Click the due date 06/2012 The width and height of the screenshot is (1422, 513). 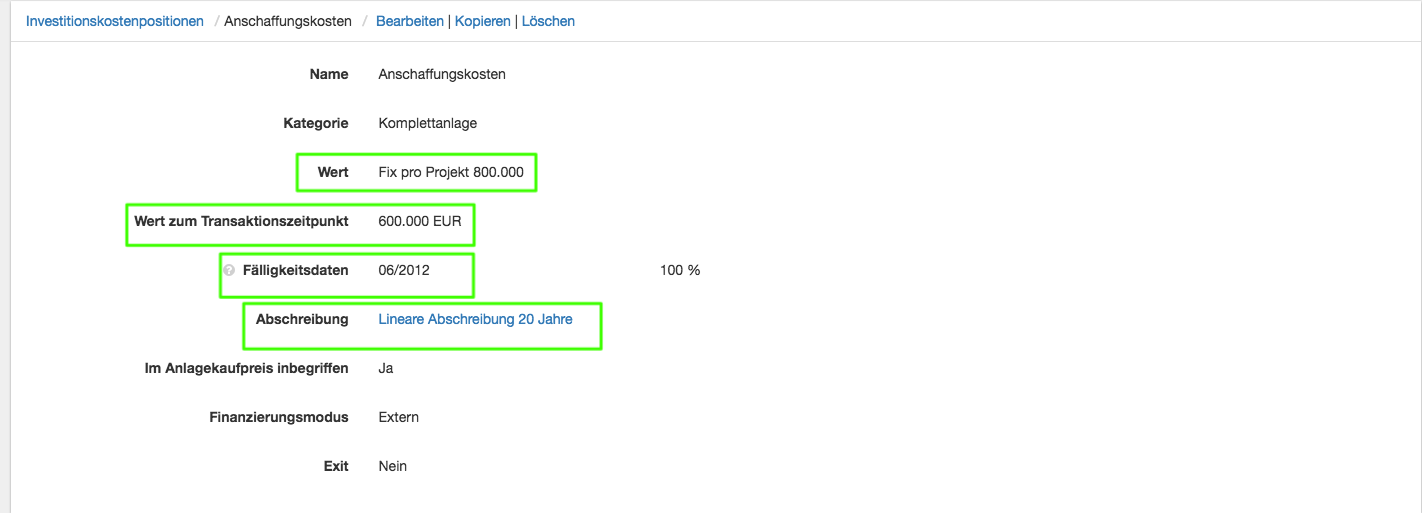pyautogui.click(x=403, y=270)
